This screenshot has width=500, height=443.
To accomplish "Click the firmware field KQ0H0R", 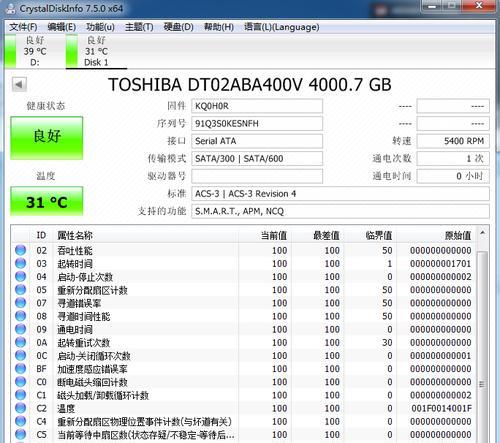I will coord(257,106).
